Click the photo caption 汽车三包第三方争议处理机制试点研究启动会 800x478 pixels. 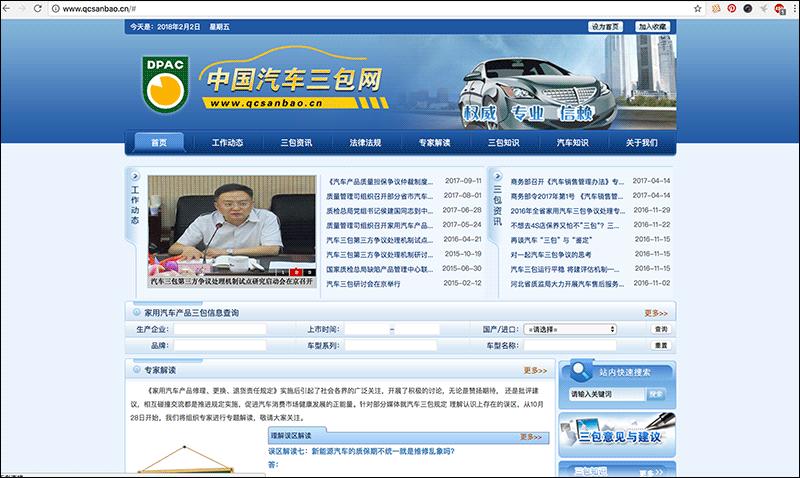(x=232, y=281)
